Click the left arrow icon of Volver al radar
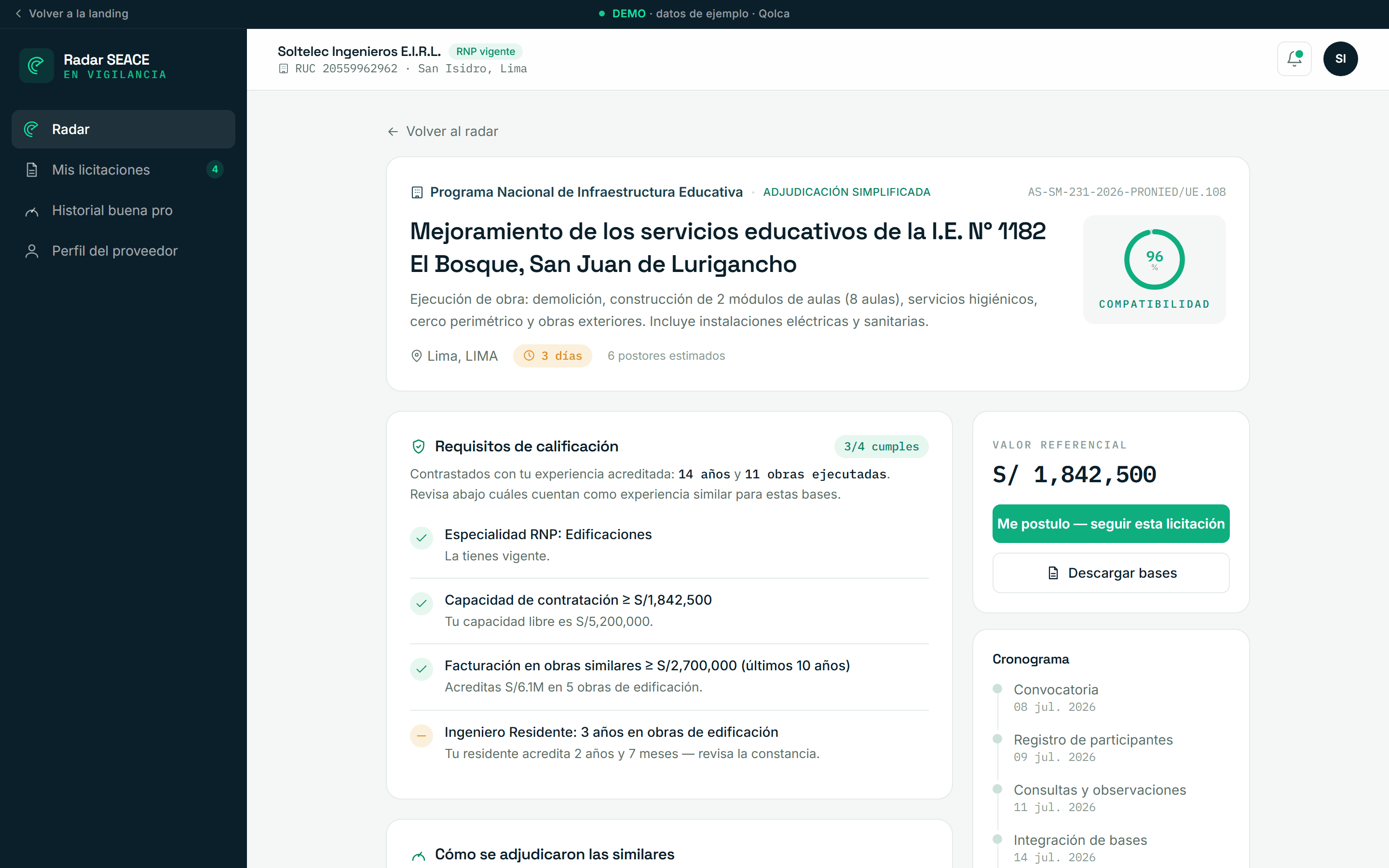Screen dimensions: 1389x868 [393, 132]
